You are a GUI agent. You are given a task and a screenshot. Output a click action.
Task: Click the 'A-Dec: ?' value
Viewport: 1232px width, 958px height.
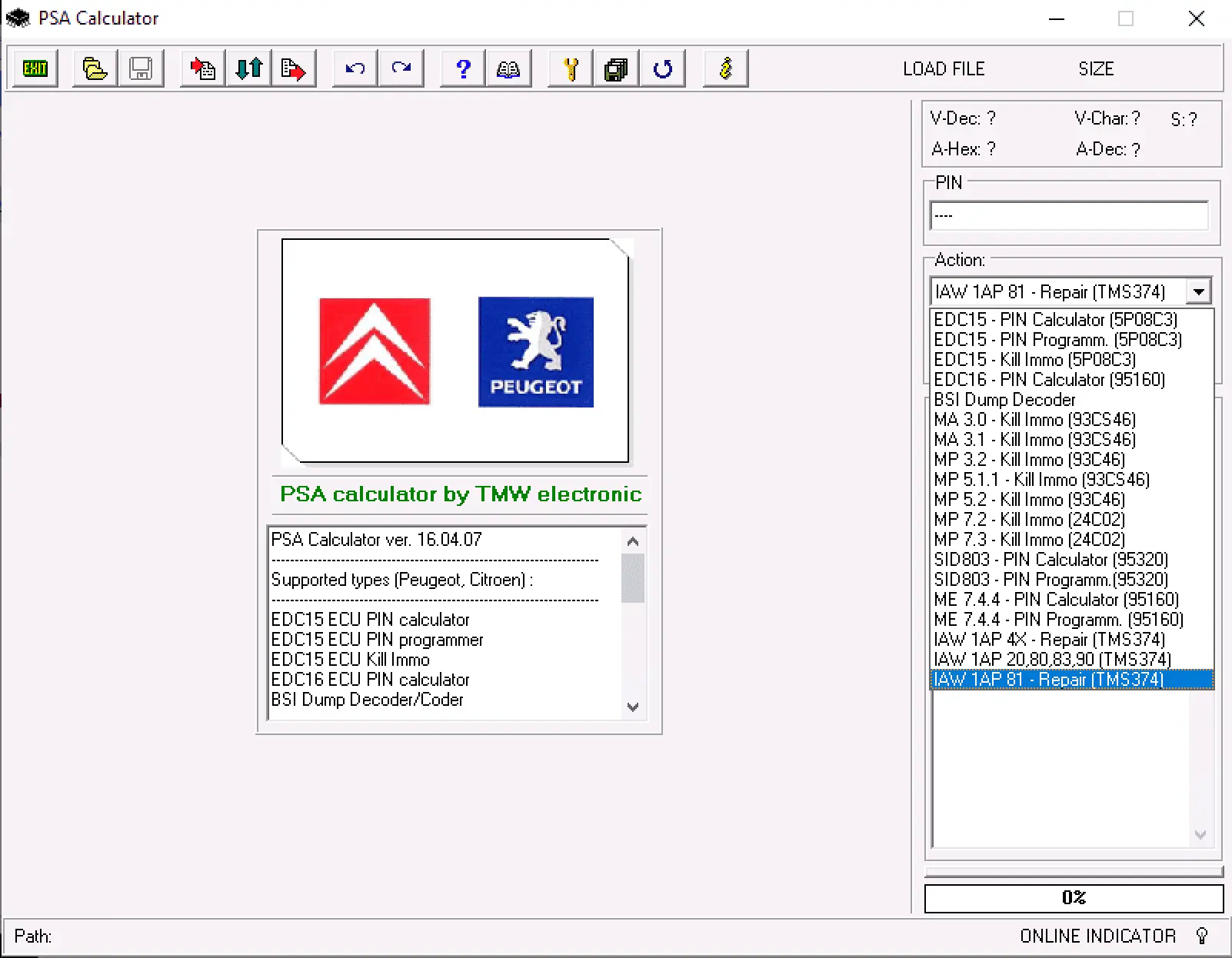click(1108, 149)
